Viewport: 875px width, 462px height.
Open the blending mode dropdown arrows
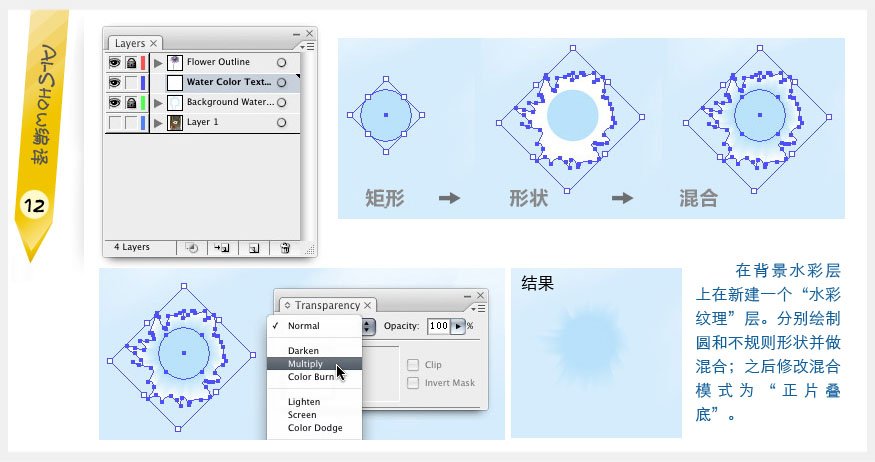368,326
